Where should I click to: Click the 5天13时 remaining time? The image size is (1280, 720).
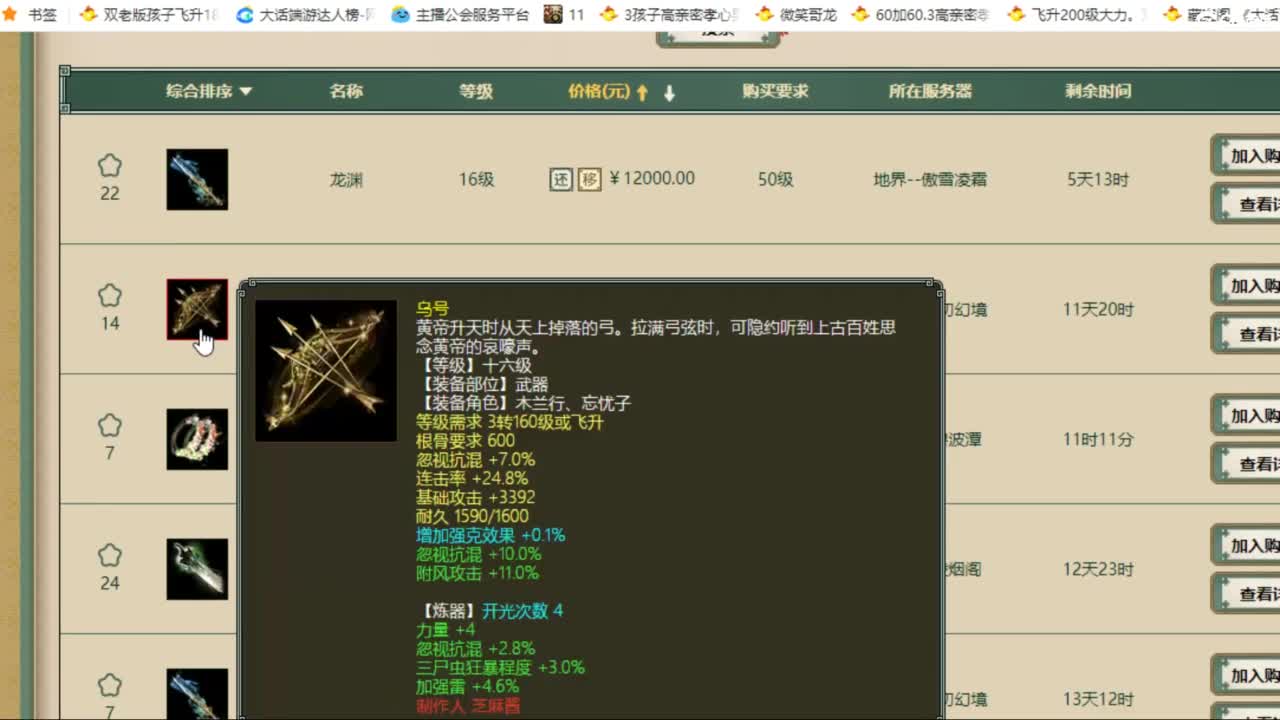[x=1098, y=180]
